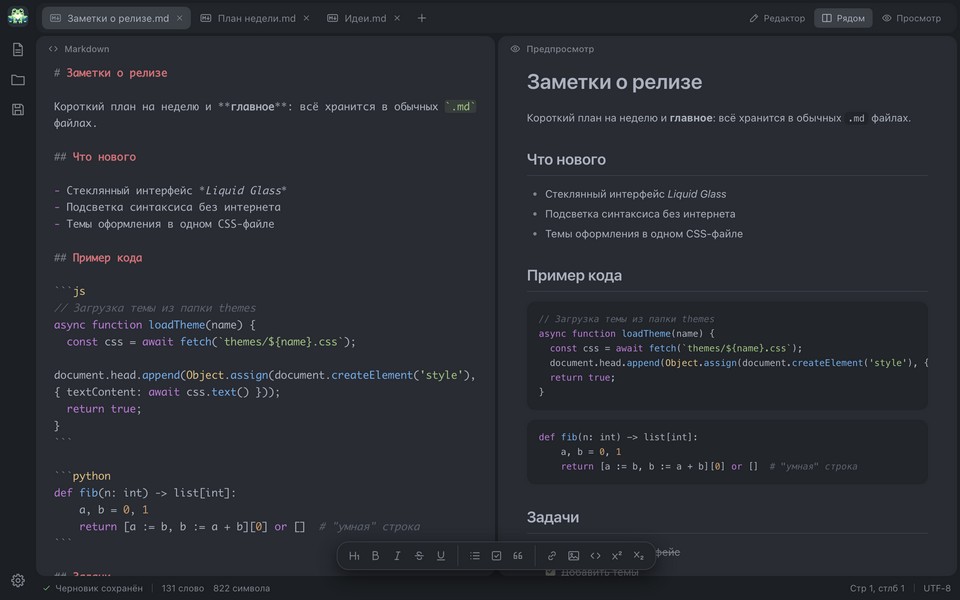
Task: Click the Markdown panel header
Action: pos(79,49)
